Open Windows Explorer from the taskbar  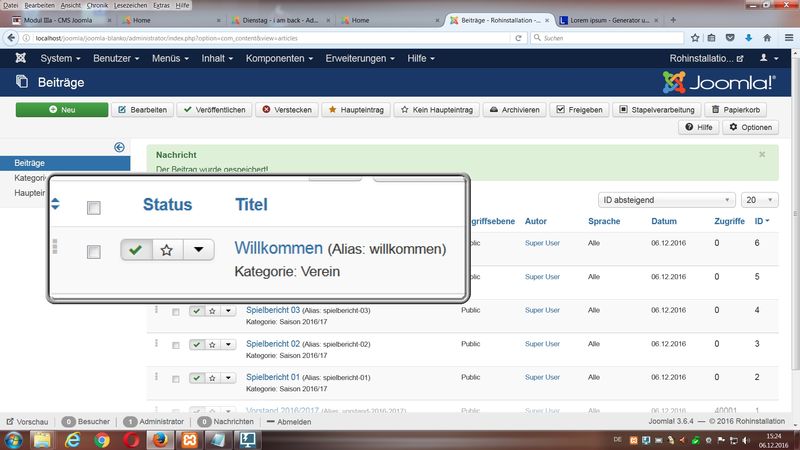[x=42, y=440]
